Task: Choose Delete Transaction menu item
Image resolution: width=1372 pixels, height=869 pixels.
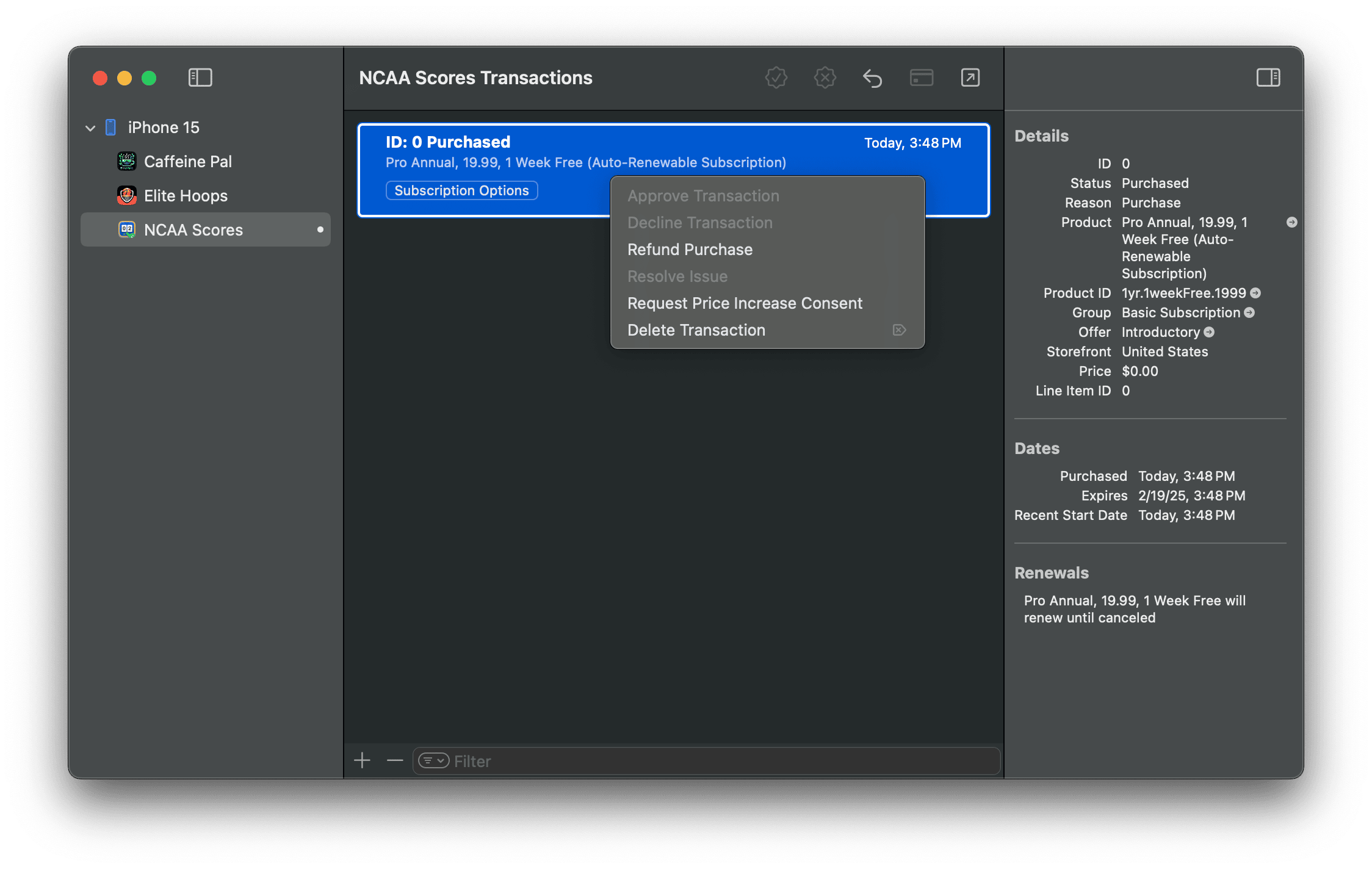Action: pos(696,330)
